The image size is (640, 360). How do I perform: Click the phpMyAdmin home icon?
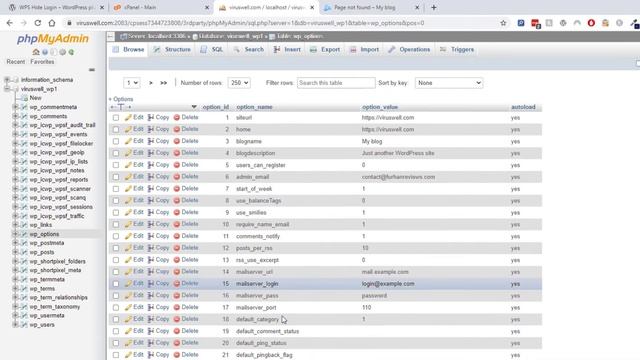[36, 52]
